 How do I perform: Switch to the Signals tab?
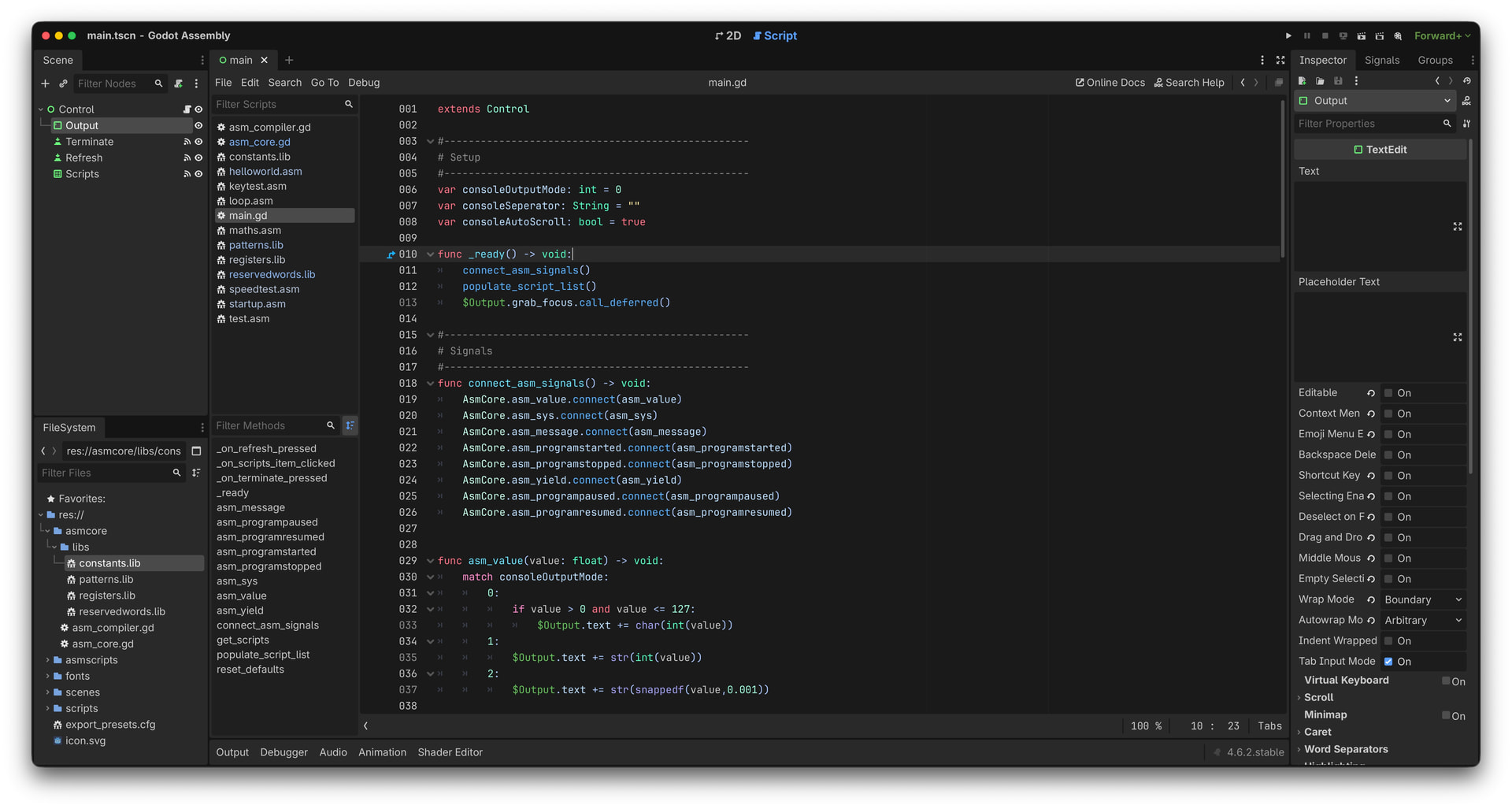(1381, 60)
